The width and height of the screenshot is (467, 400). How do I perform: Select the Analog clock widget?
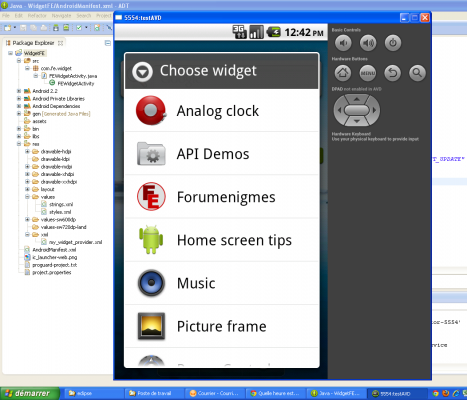pyautogui.click(x=222, y=111)
